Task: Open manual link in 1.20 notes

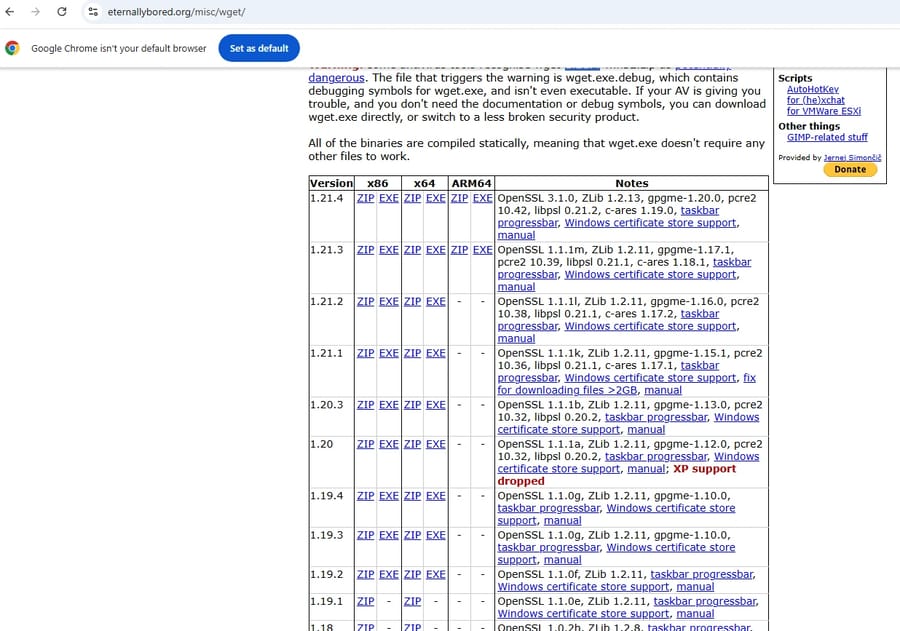Action: [x=646, y=469]
